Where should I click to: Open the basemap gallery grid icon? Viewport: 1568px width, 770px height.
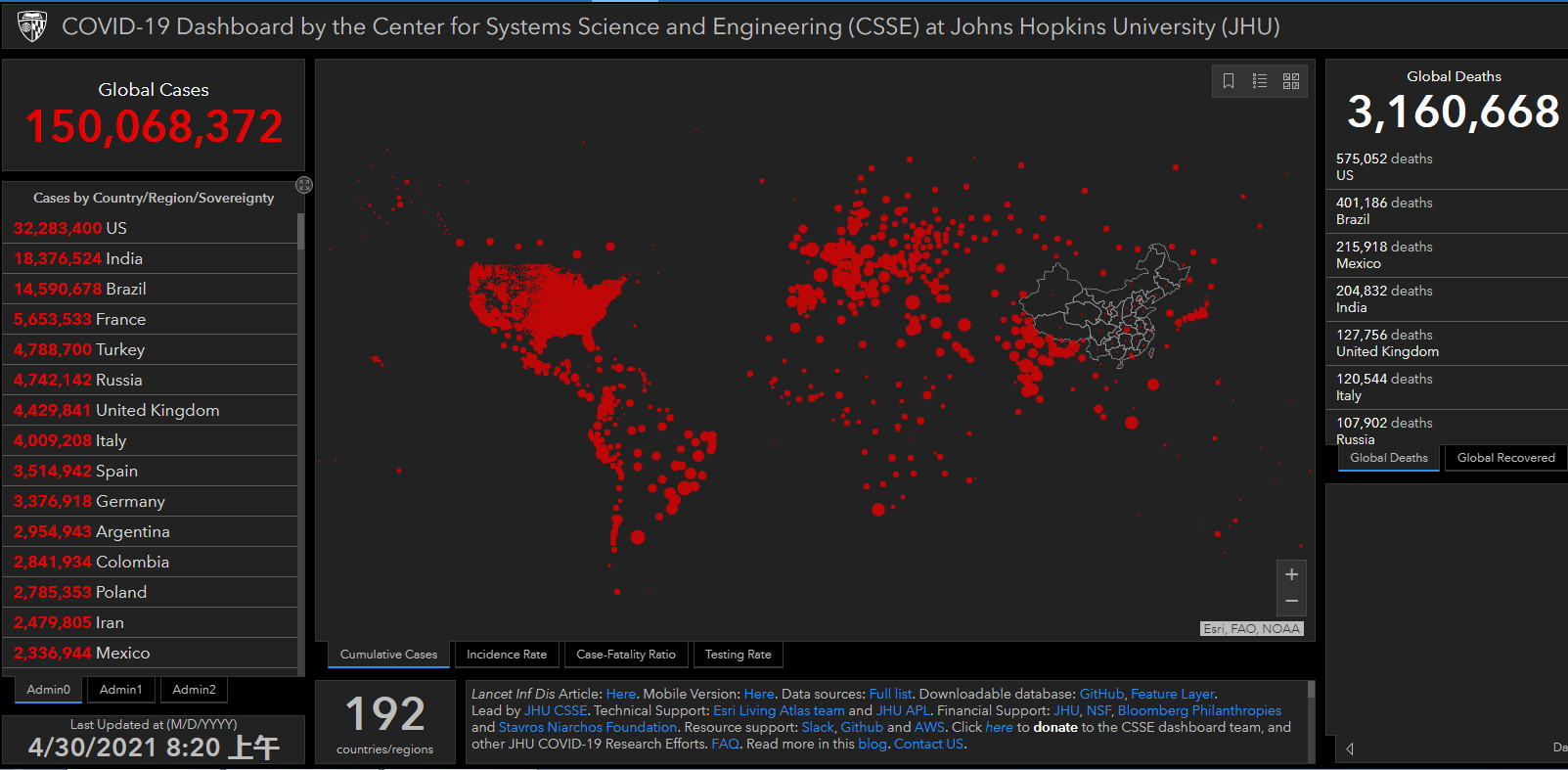(x=1291, y=81)
